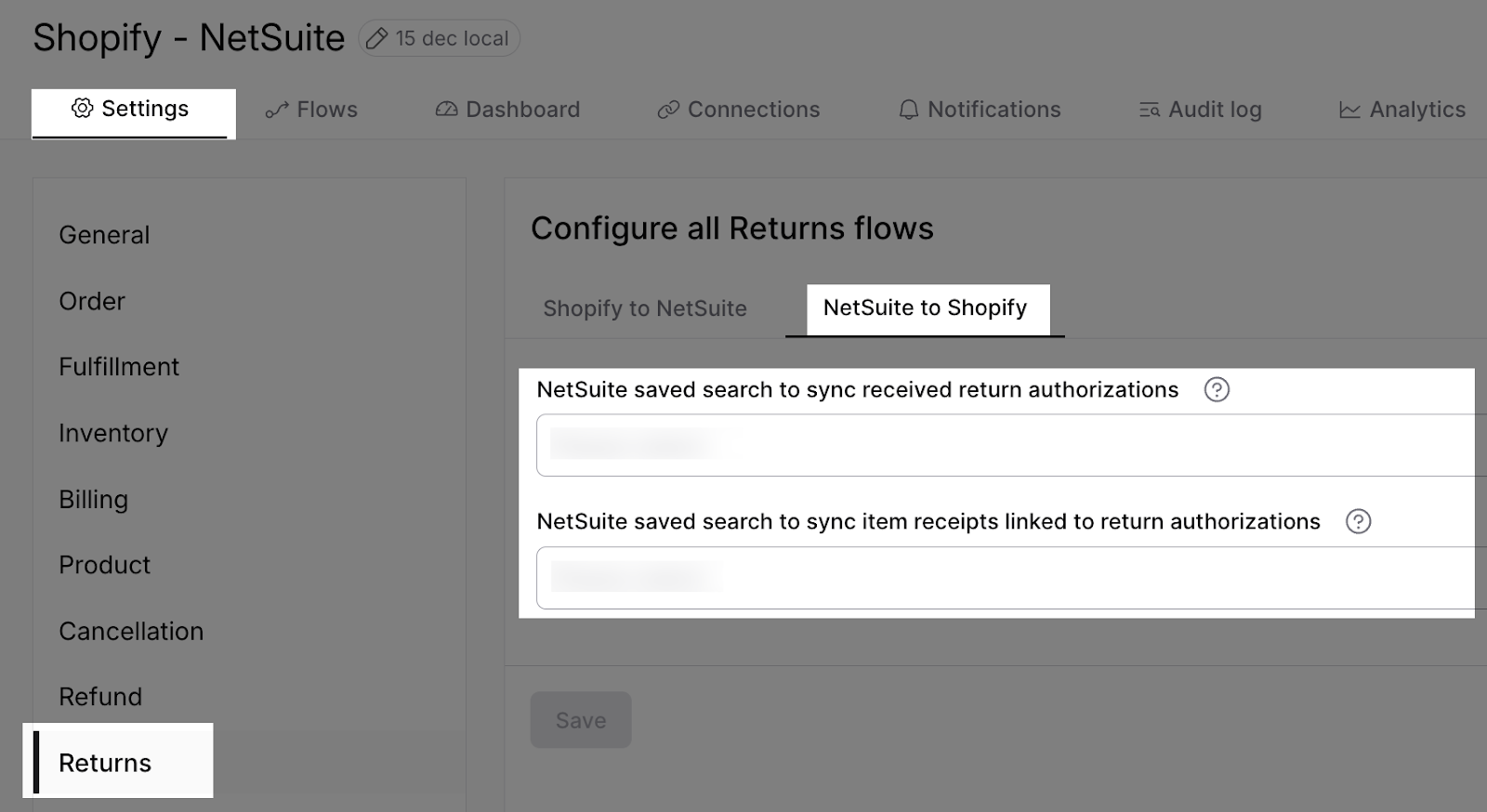Viewport: 1487px width, 812px height.
Task: Click the label about received return authorizations
Action: coord(858,390)
